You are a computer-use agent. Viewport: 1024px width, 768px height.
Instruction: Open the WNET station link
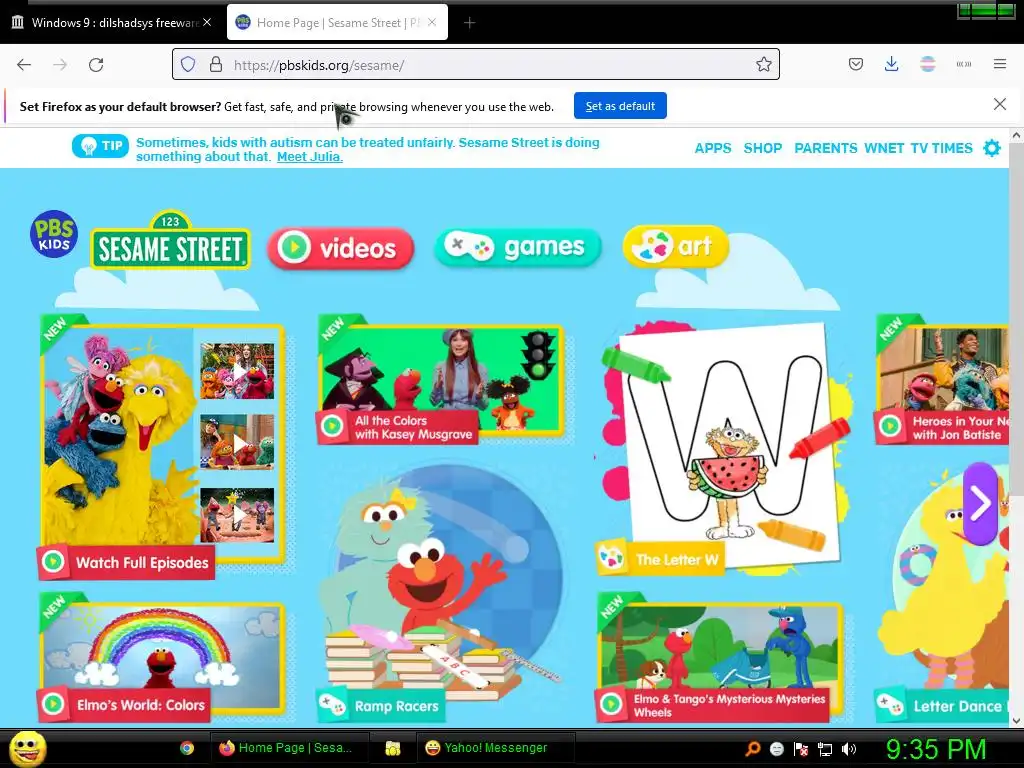[x=884, y=148]
